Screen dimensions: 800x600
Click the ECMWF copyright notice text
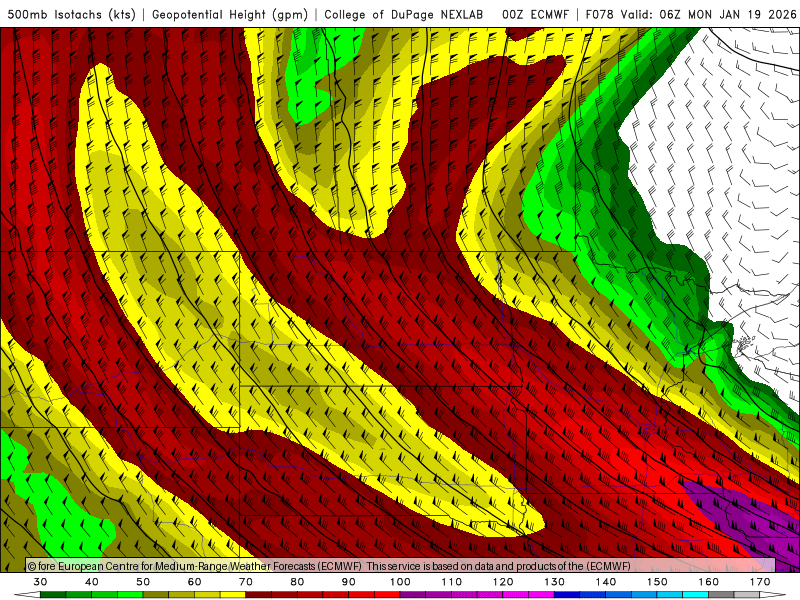tap(329, 566)
